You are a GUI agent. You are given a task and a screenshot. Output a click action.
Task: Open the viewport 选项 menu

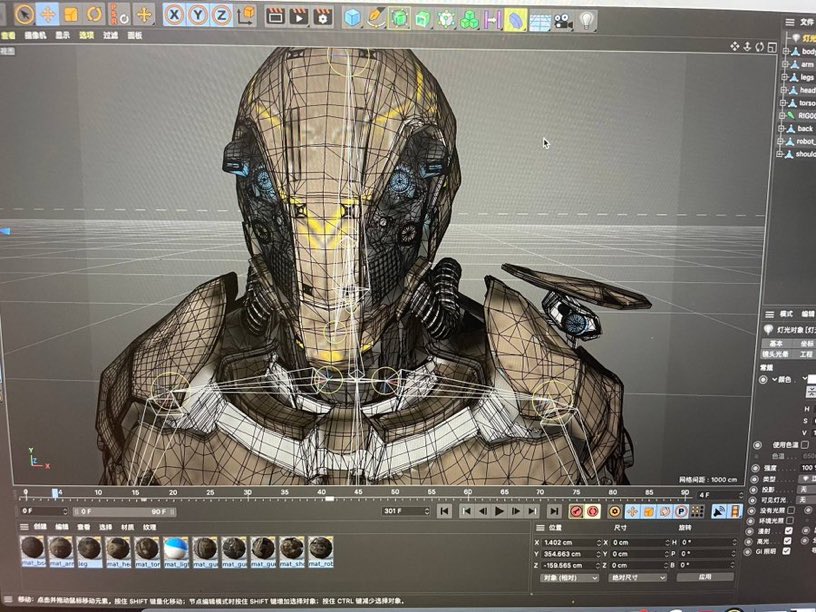coord(86,35)
